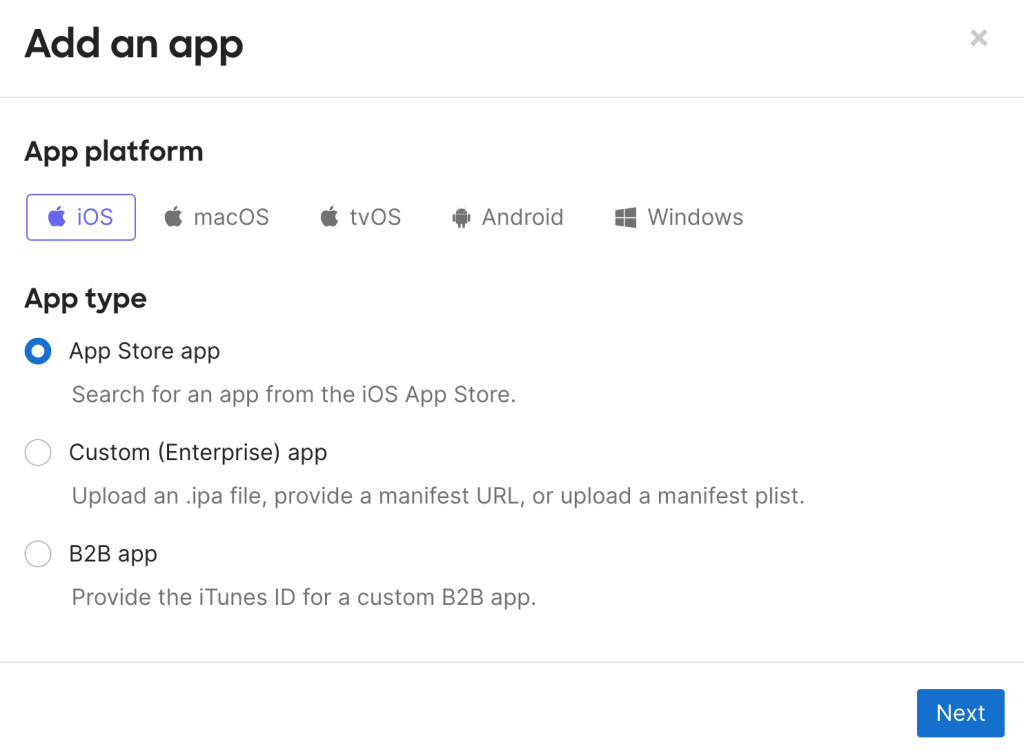Image resolution: width=1024 pixels, height=756 pixels.
Task: Click the Apple logo beside macOS
Action: [x=174, y=217]
